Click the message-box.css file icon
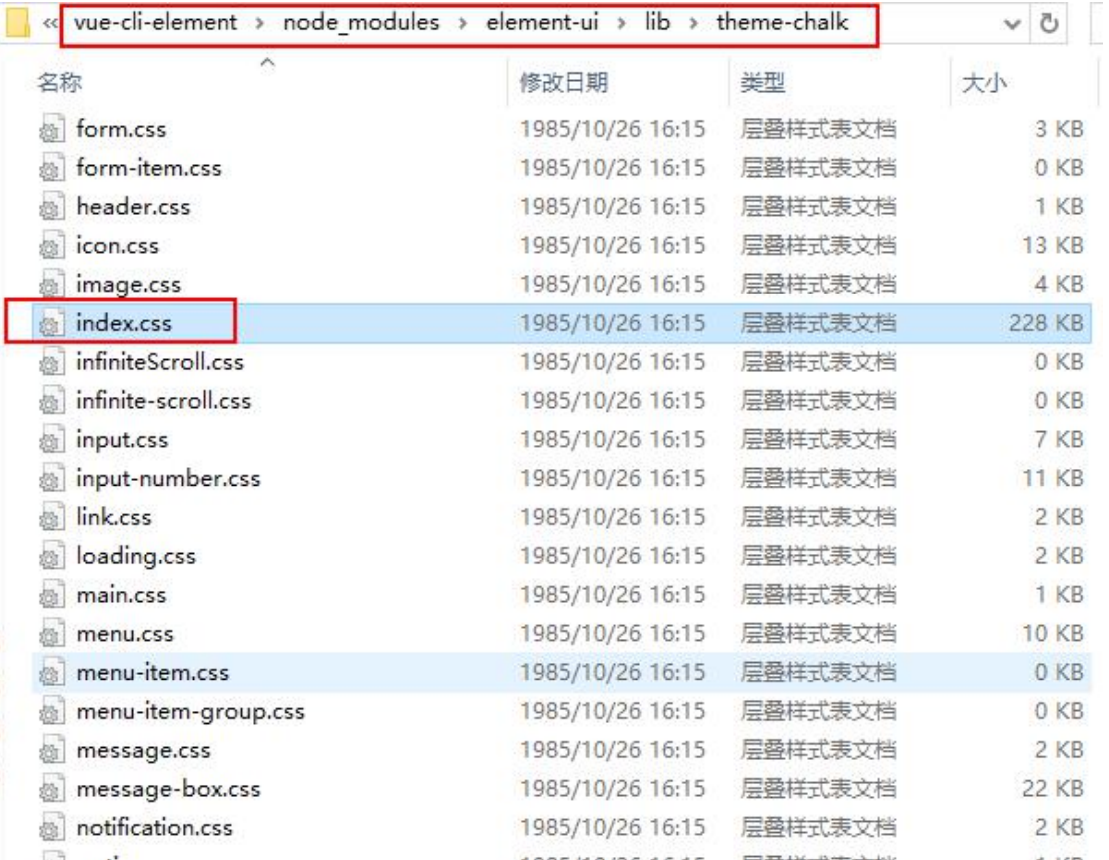The height and width of the screenshot is (860, 1109). coord(52,789)
